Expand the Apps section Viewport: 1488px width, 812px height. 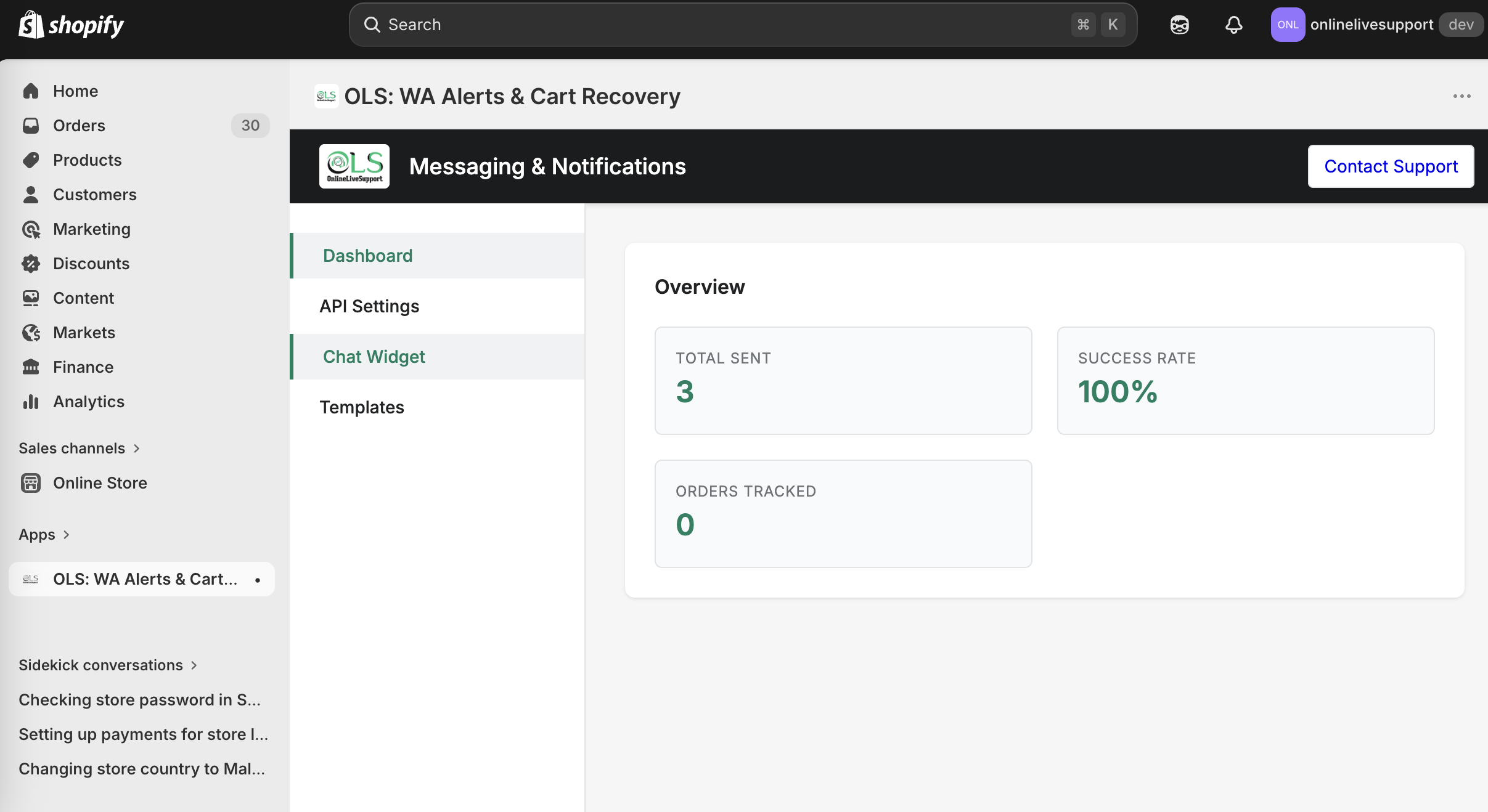44,535
